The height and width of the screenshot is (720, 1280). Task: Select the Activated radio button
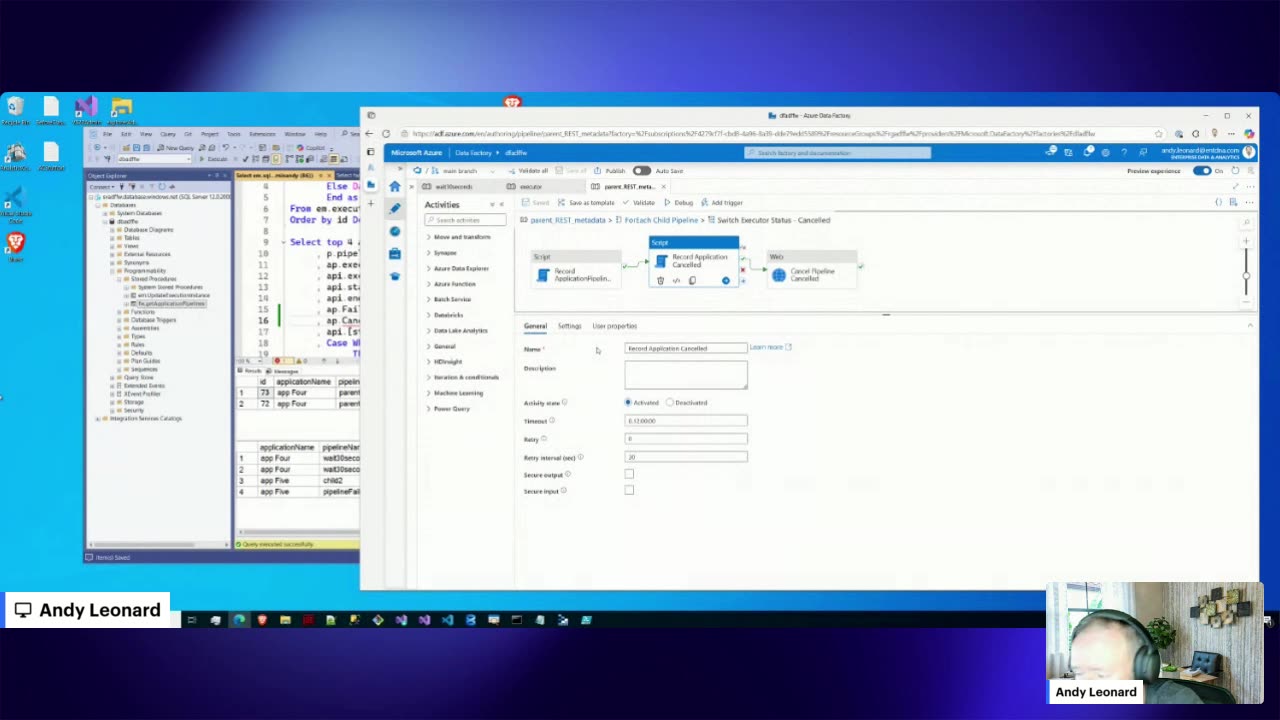pos(628,403)
